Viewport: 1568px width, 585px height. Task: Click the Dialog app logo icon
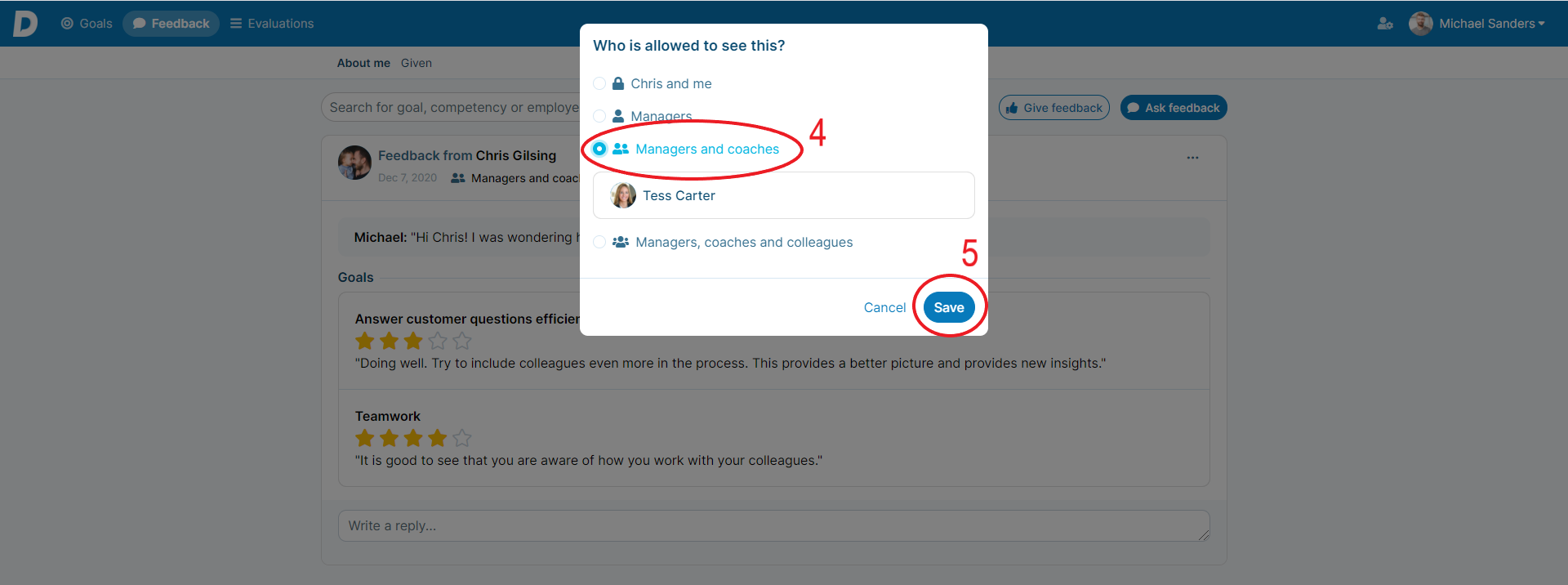[25, 24]
